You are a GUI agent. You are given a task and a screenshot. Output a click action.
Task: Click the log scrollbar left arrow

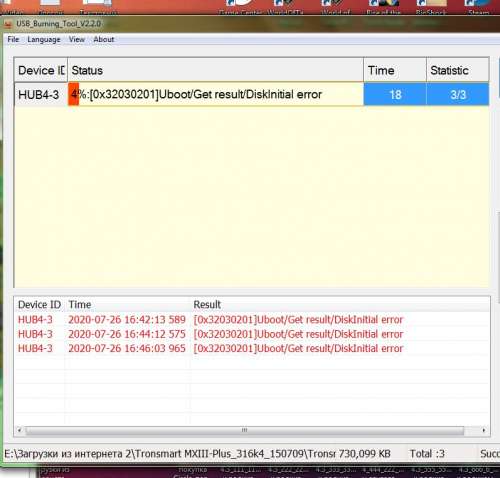coord(19,430)
